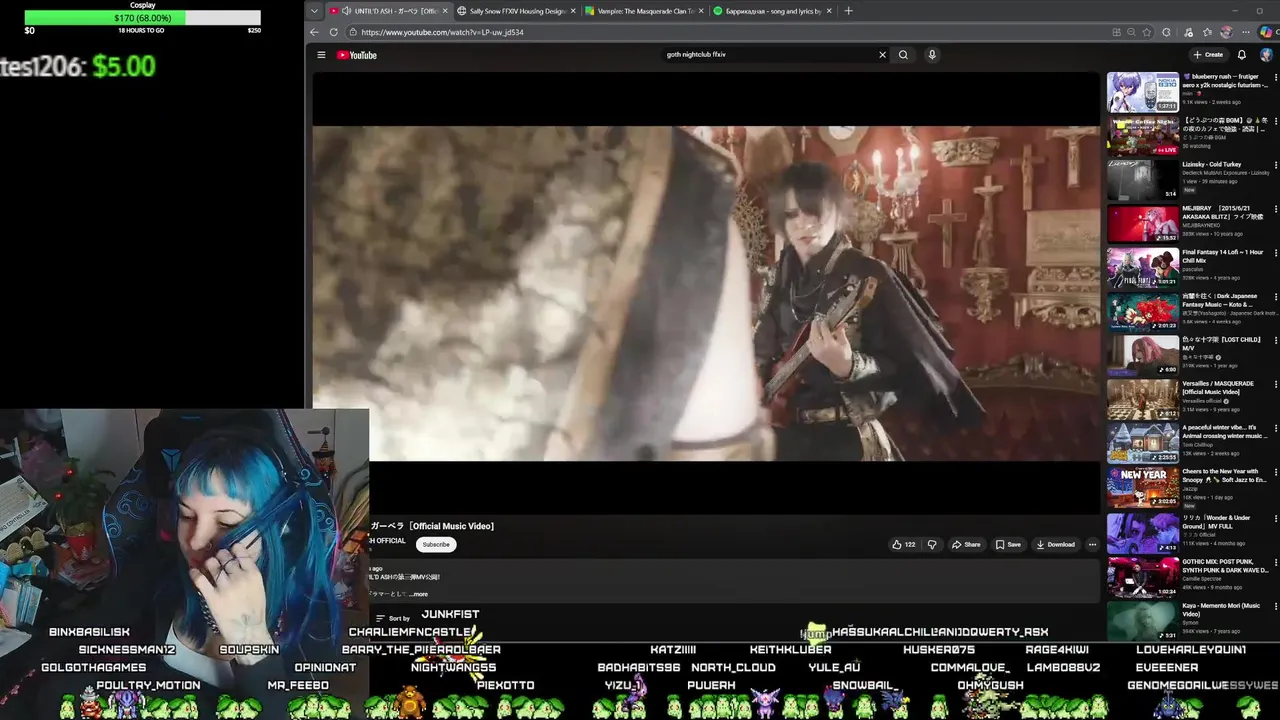Open blueberry rush video thumbnail
Image resolution: width=1280 pixels, height=720 pixels.
tap(1143, 92)
